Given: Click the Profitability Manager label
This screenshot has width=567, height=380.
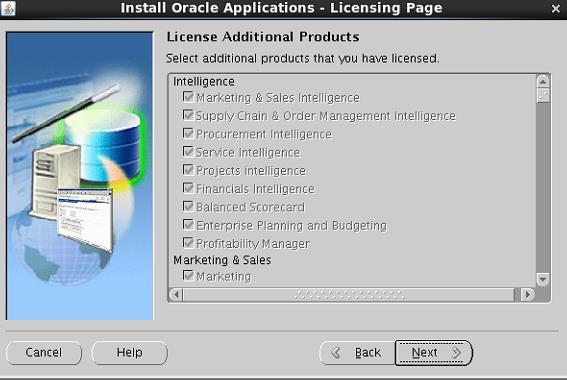Looking at the screenshot, I should tap(253, 244).
